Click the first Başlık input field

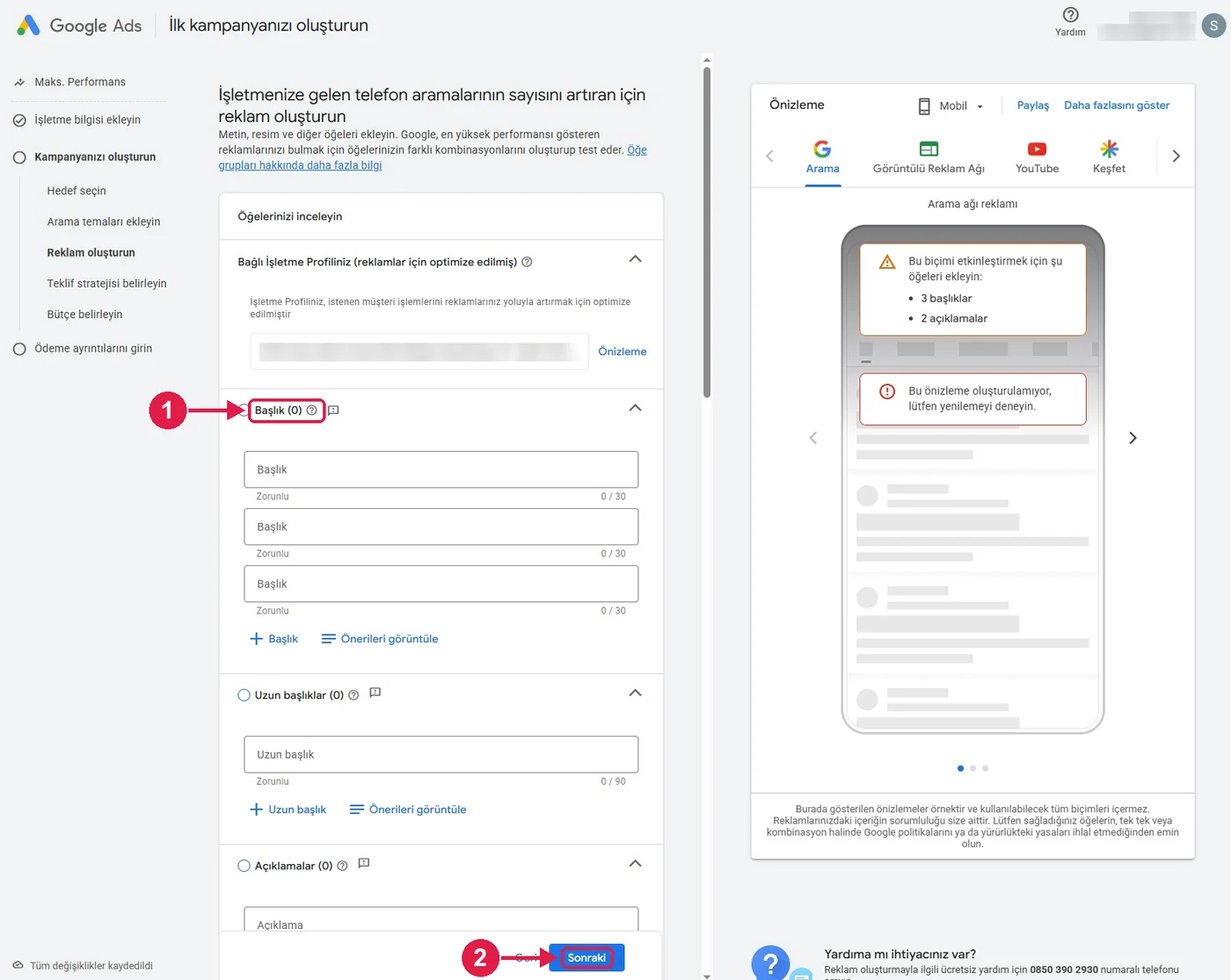point(441,469)
